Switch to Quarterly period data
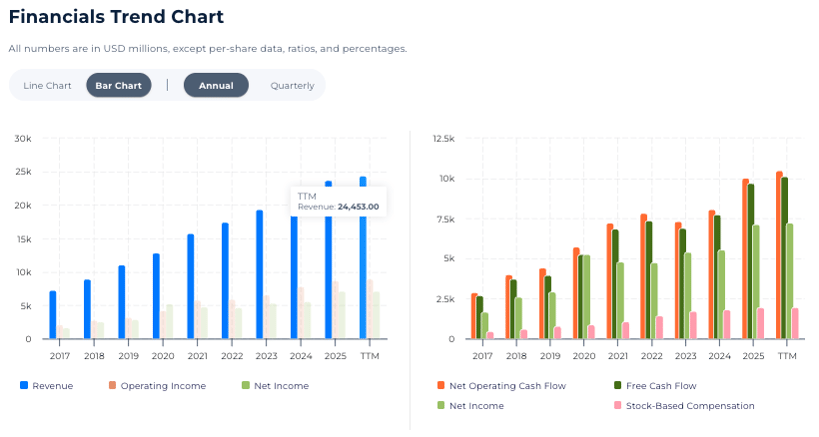819x437 pixels. click(292, 85)
